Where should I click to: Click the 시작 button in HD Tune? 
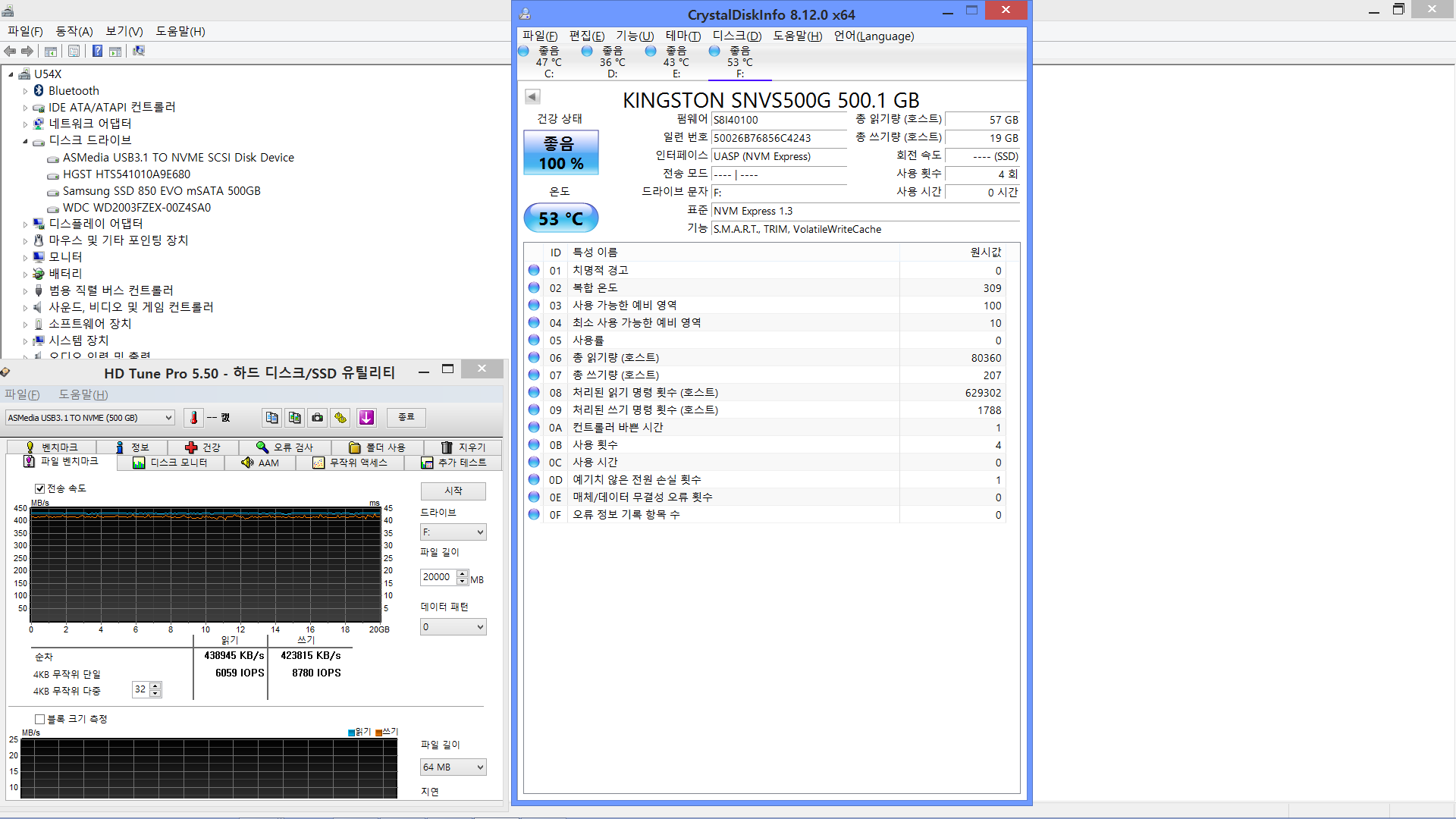click(453, 491)
